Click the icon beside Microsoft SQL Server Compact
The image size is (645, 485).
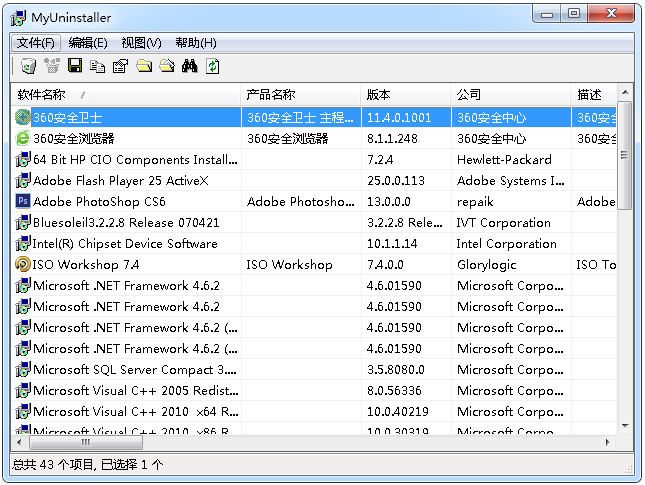(23, 369)
